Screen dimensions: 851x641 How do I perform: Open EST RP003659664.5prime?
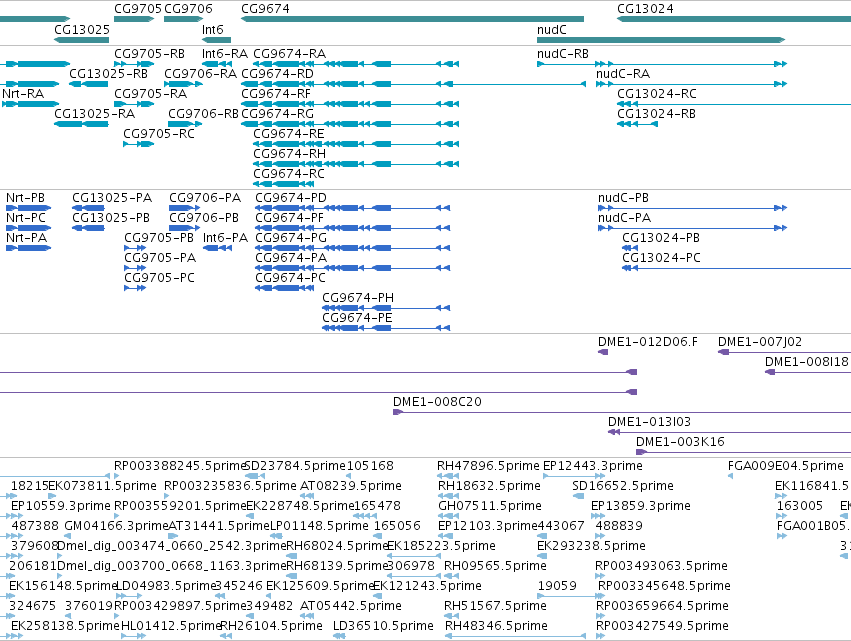662,607
